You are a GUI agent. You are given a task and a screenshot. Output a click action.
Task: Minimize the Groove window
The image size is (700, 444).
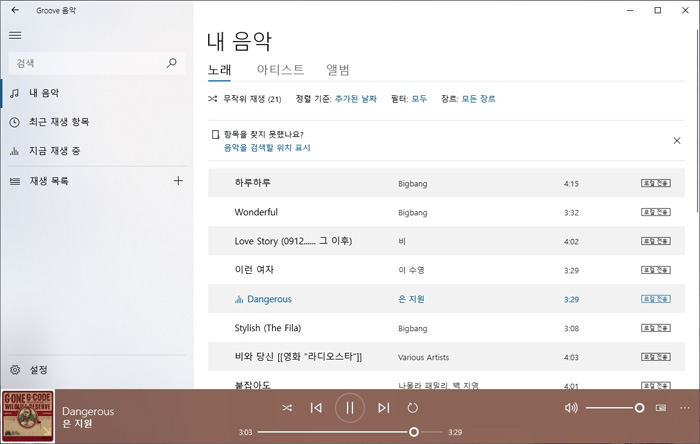[630, 10]
